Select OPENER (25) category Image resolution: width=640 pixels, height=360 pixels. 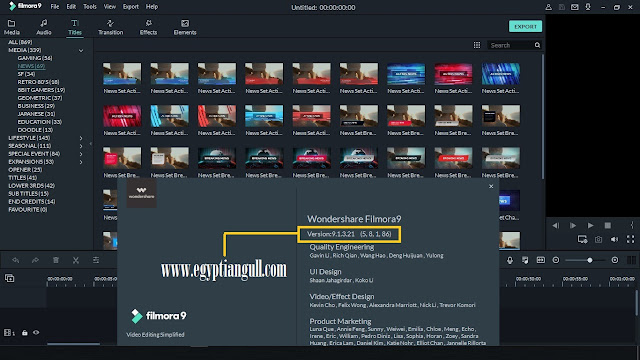[x=25, y=169]
